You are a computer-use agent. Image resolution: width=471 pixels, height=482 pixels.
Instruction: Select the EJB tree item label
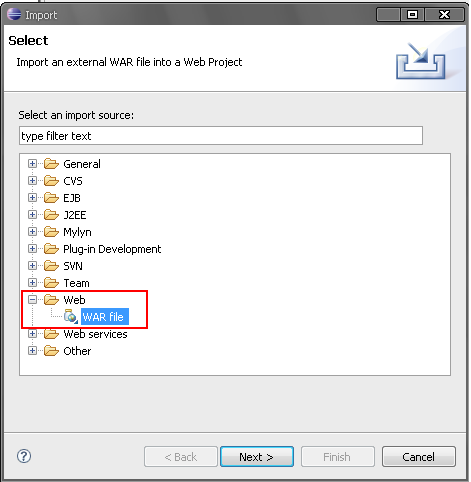tap(72, 198)
